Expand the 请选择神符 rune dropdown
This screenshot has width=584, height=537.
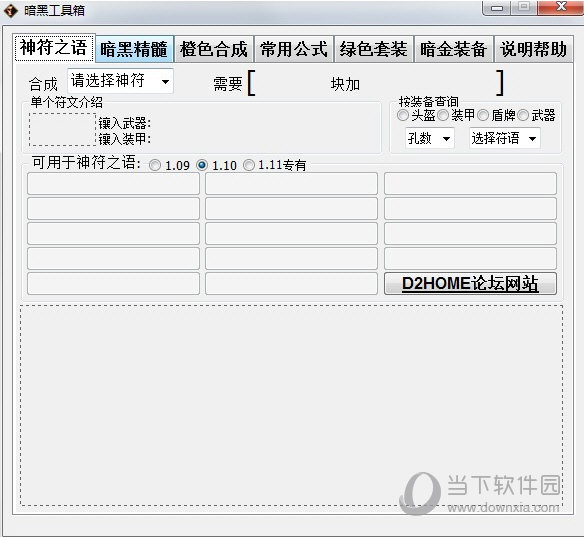point(120,81)
